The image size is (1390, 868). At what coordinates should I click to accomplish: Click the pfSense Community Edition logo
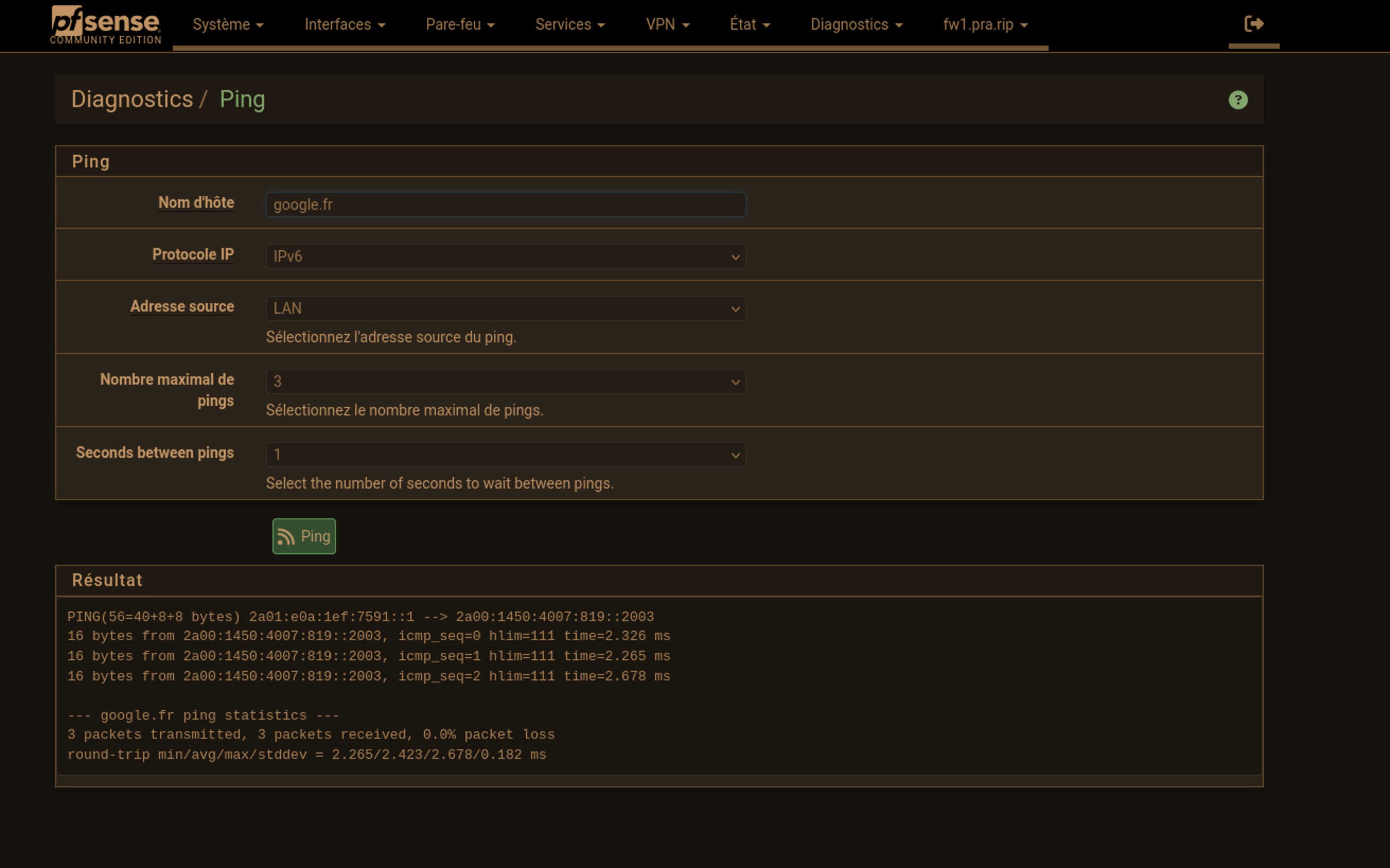point(105,25)
